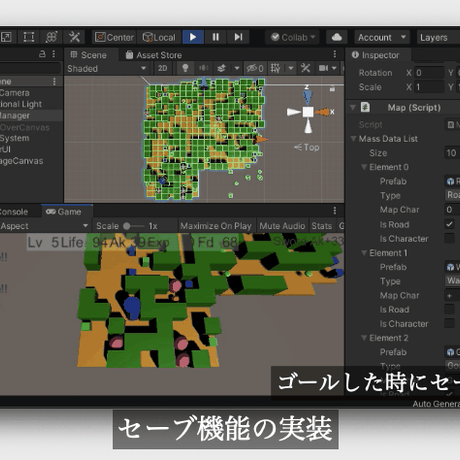Toggle Hierarchy panel lock icon
The width and height of the screenshot is (460, 460).
click(42, 54)
